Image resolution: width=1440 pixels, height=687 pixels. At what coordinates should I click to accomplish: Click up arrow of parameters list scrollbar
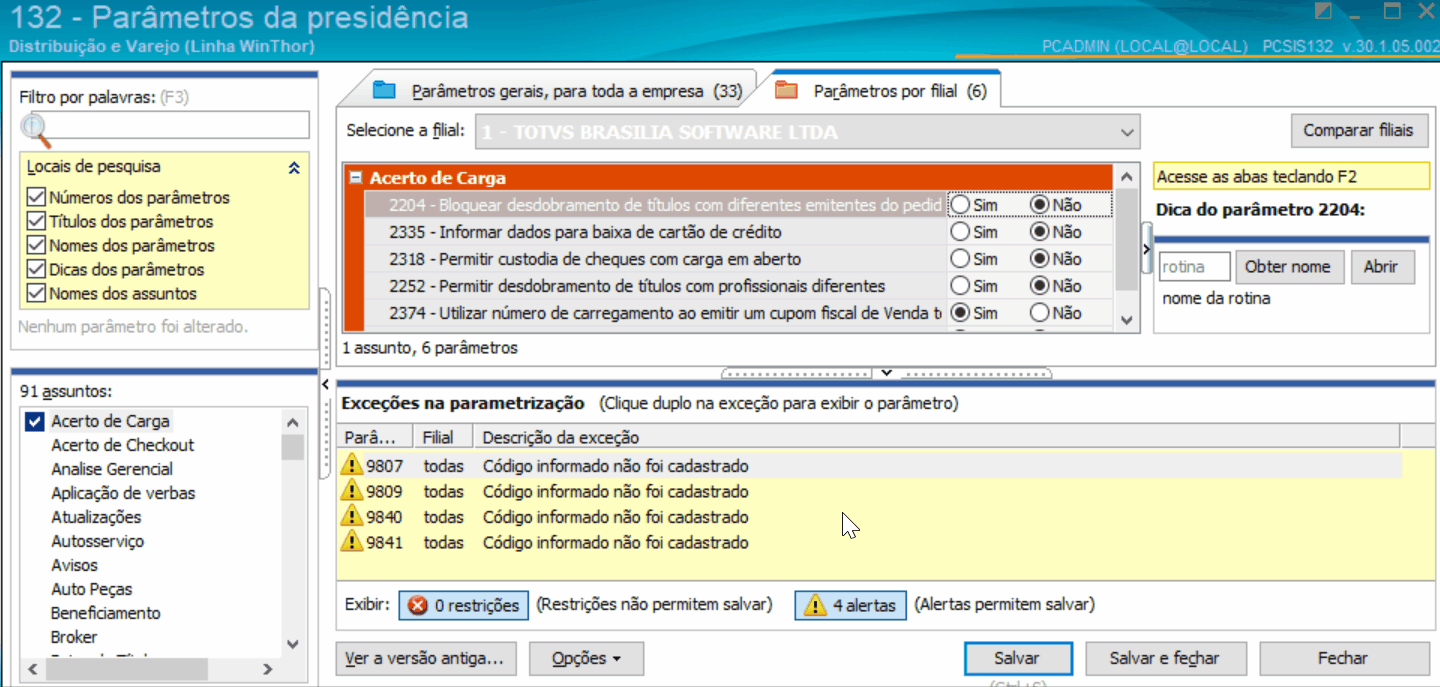tap(1126, 177)
